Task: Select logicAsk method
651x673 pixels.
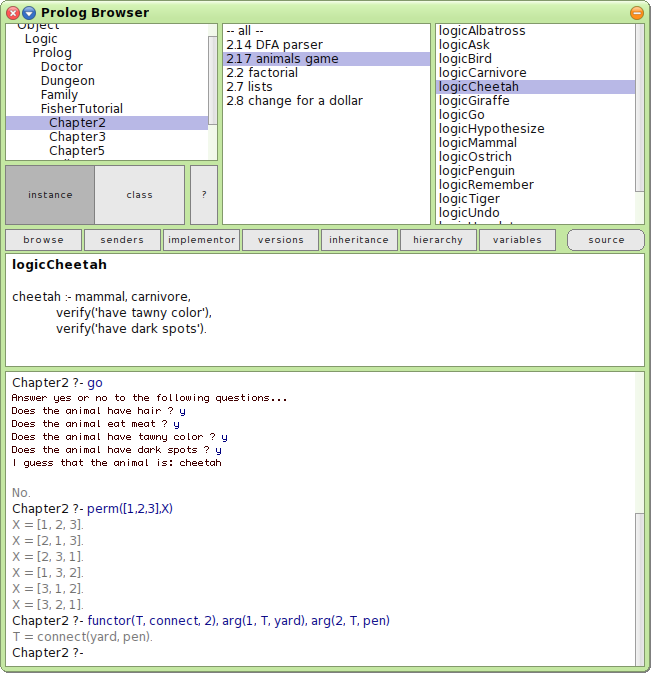Action: click(536, 45)
